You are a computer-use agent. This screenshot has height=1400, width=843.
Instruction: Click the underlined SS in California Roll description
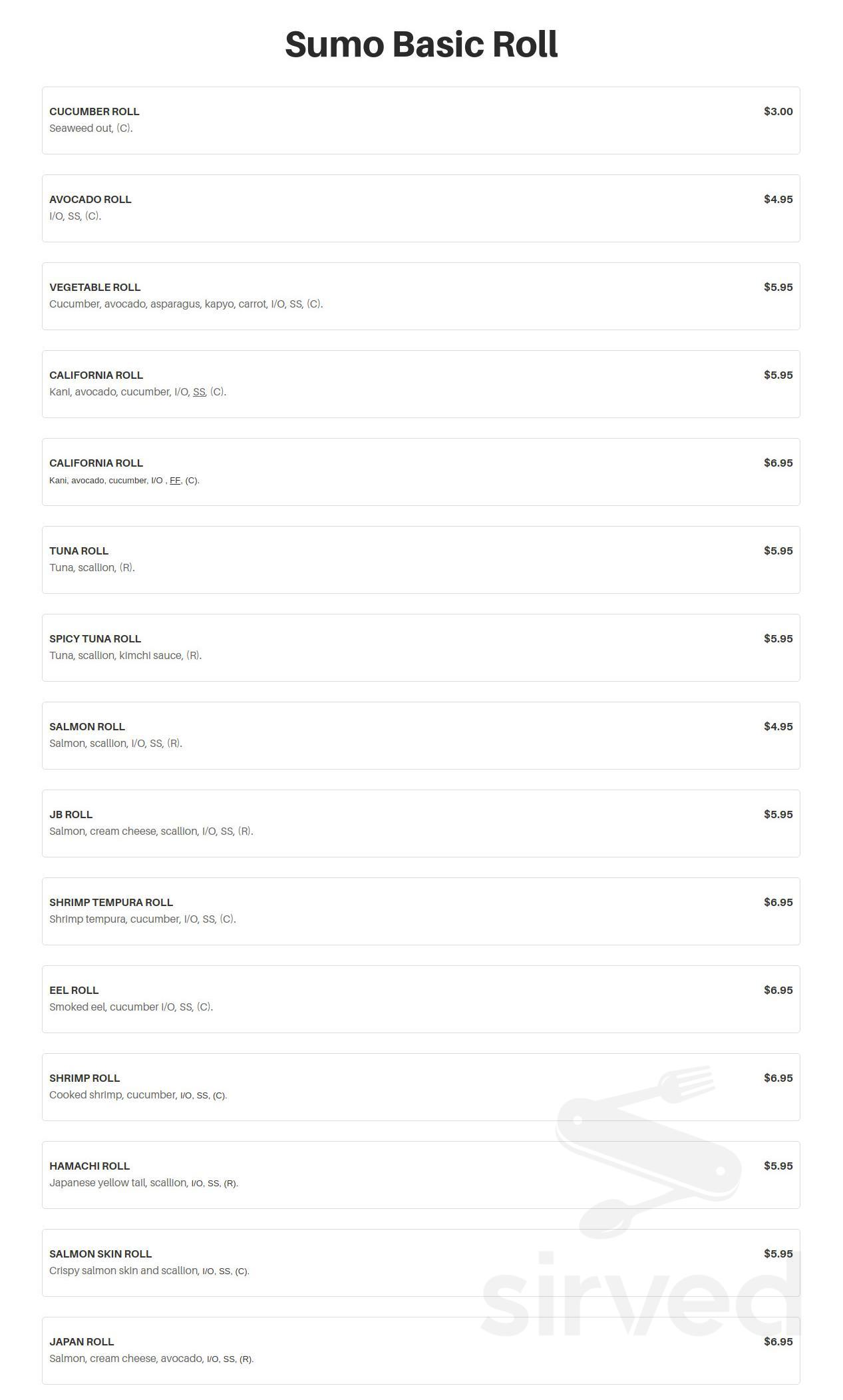(199, 392)
